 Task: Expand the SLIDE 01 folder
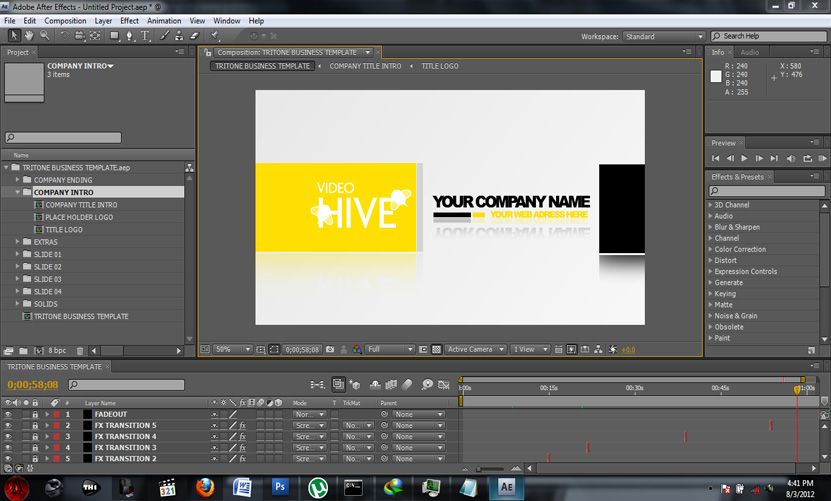(17, 254)
